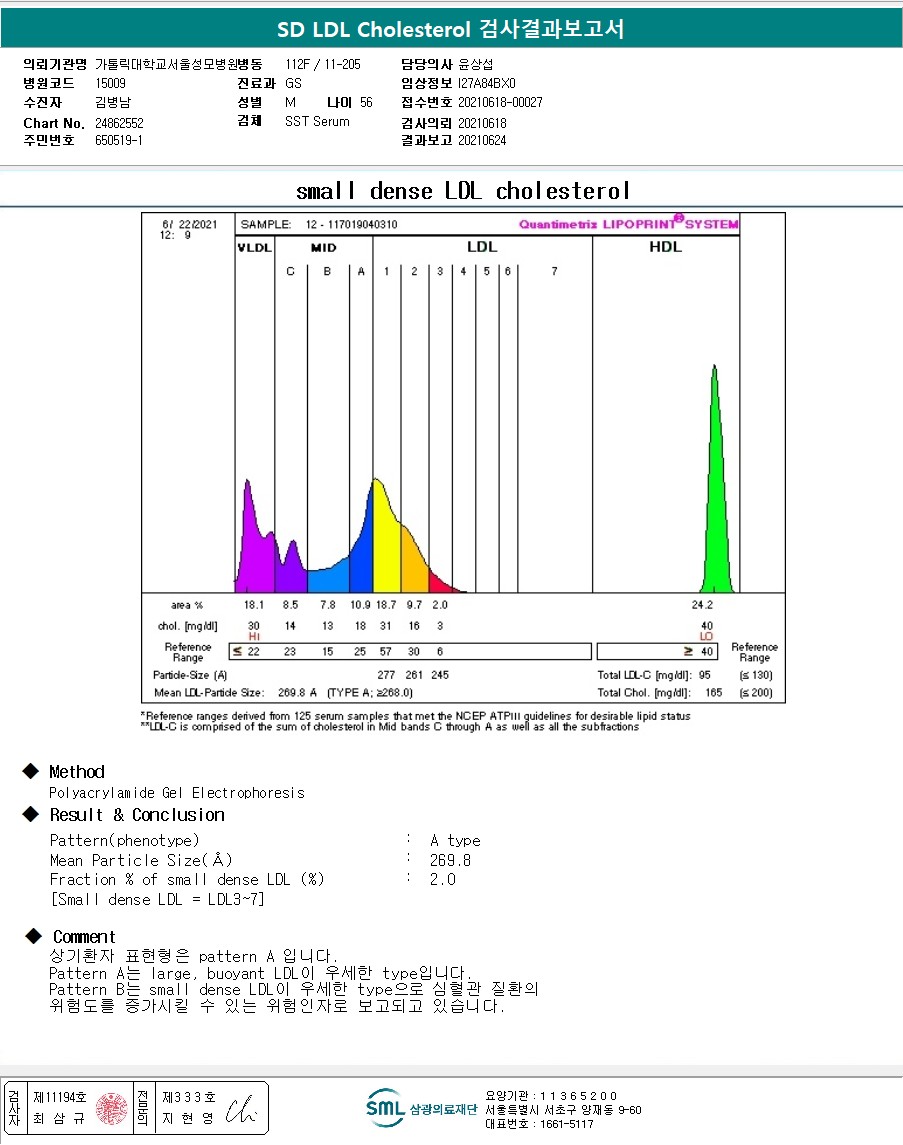The height and width of the screenshot is (1145, 903).
Task: Click the SML 삼광의료재단 logo
Action: pyautogui.click(x=421, y=1108)
